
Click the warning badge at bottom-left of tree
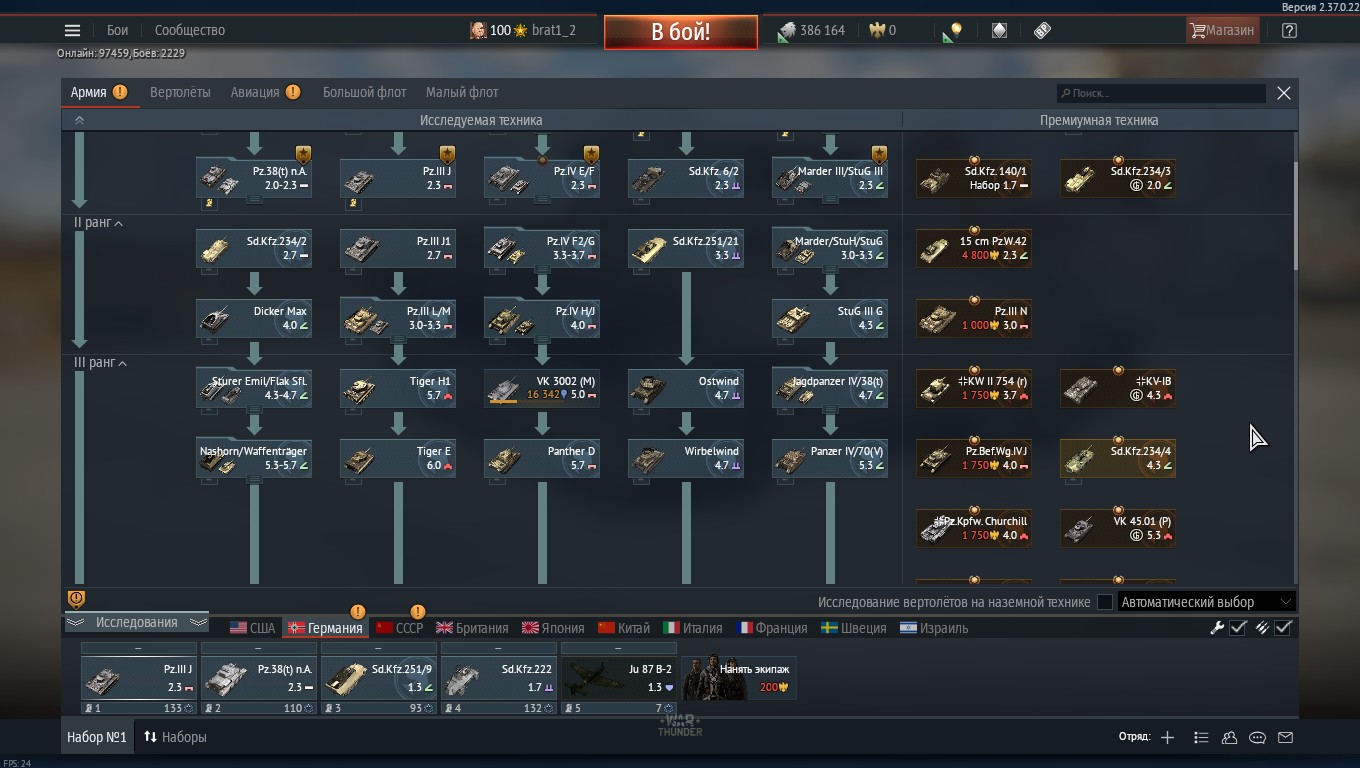pyautogui.click(x=76, y=599)
